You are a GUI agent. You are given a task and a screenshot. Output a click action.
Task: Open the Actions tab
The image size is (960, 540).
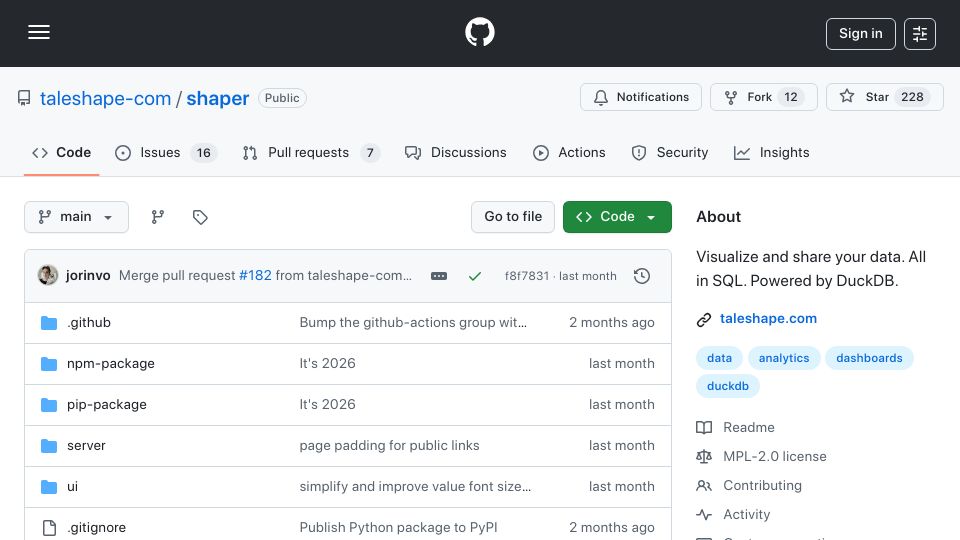click(x=569, y=152)
